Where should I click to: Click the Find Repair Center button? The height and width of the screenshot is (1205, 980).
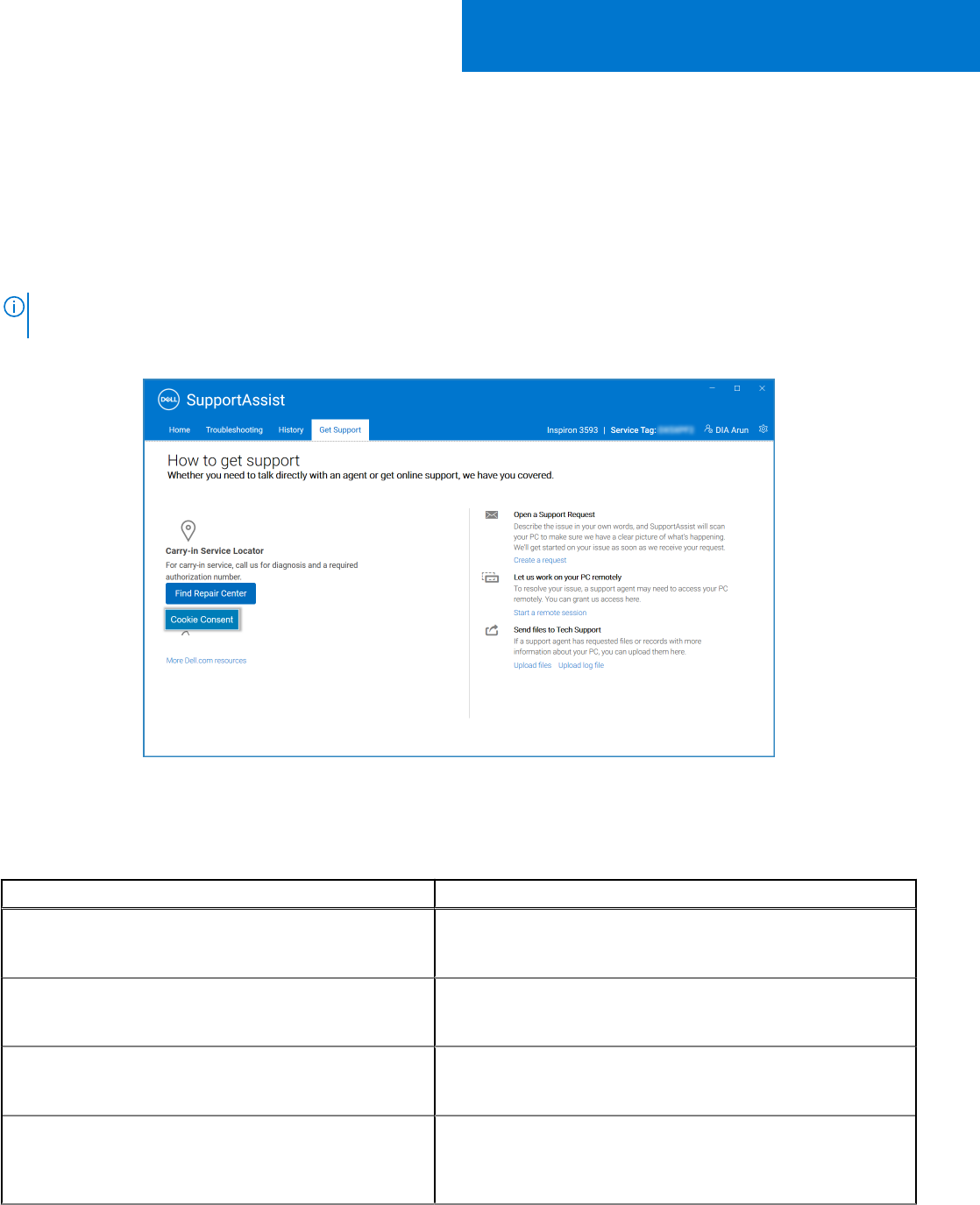tap(210, 593)
